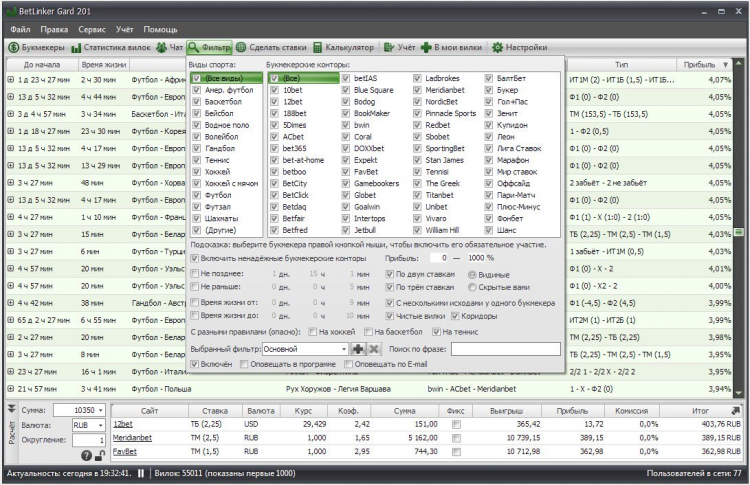Pause updates with the status bar pause icon
Viewport: 750px width, 485px height.
141,474
